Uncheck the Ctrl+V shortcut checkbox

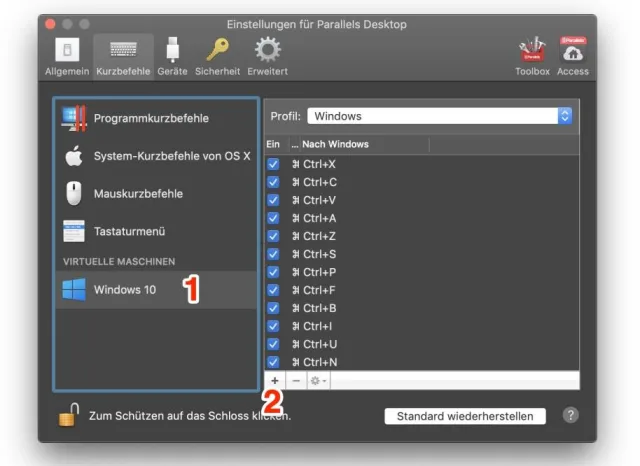tap(273, 200)
